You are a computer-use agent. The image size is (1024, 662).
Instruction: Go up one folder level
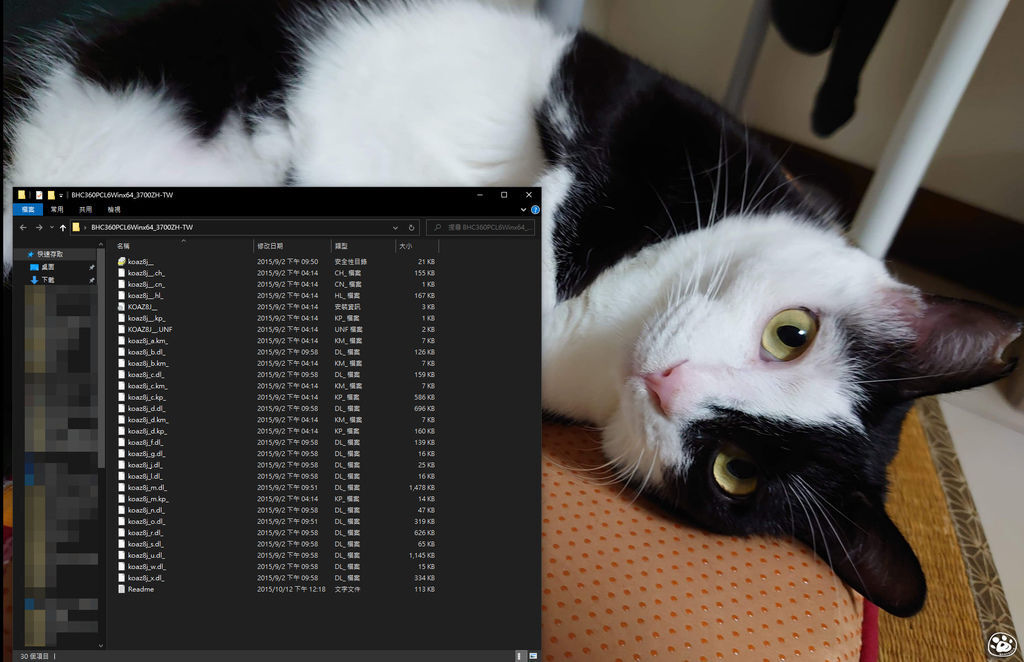[63, 227]
